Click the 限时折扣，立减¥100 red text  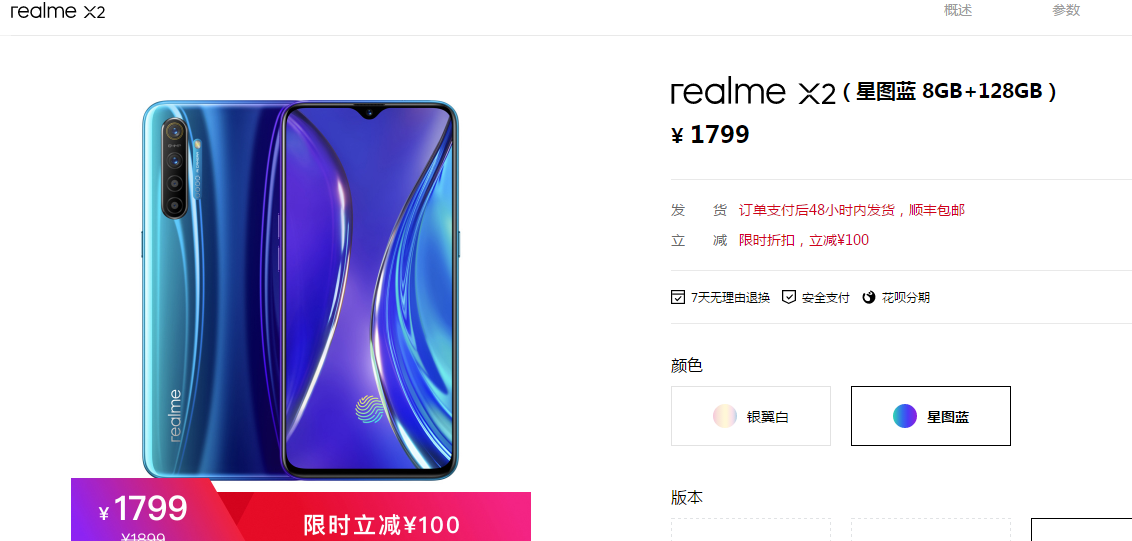pos(804,241)
